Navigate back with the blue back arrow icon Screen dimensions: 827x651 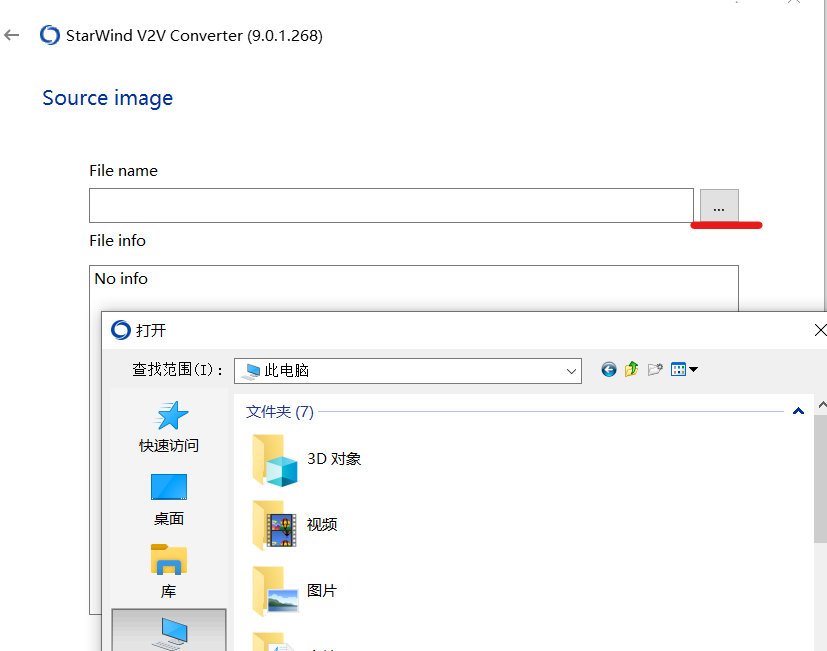(609, 369)
